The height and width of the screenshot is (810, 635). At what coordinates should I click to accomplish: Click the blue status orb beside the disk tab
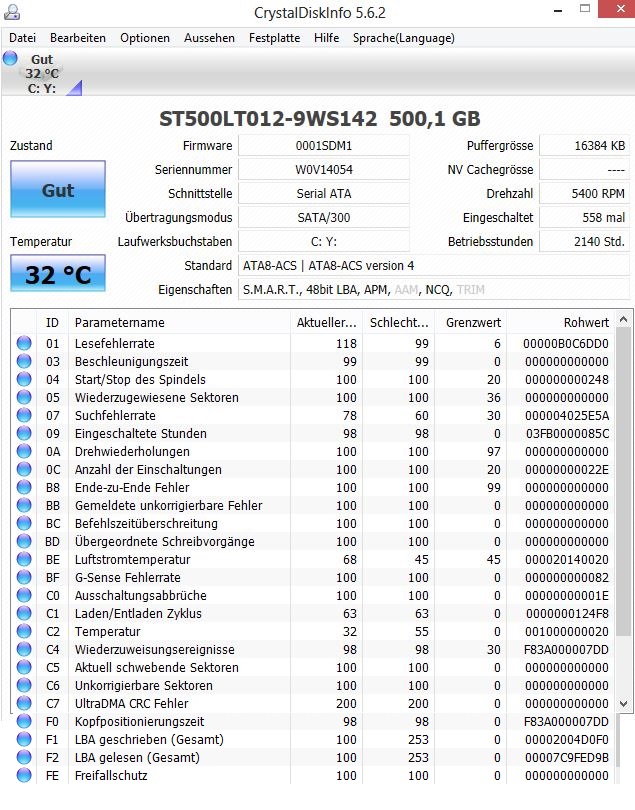[x=10, y=58]
